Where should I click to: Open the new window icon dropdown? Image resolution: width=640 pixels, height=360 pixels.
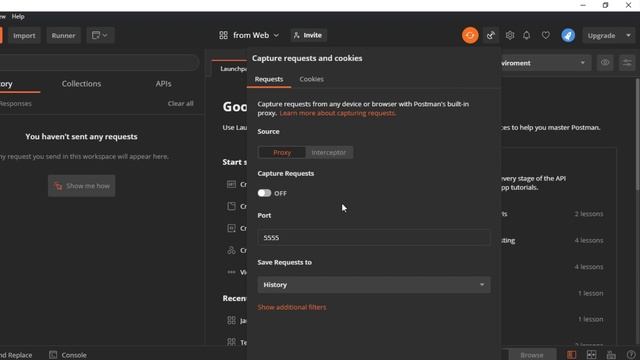pos(100,36)
